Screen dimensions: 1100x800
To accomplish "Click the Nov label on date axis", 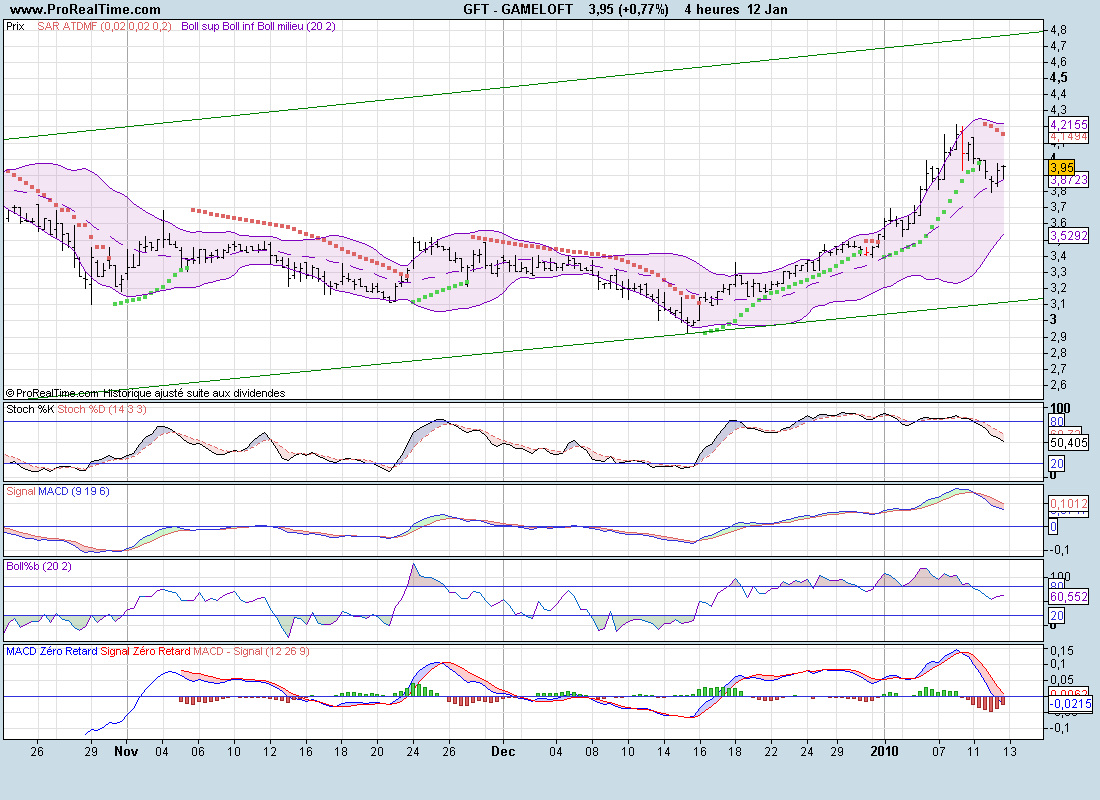I will 126,752.
